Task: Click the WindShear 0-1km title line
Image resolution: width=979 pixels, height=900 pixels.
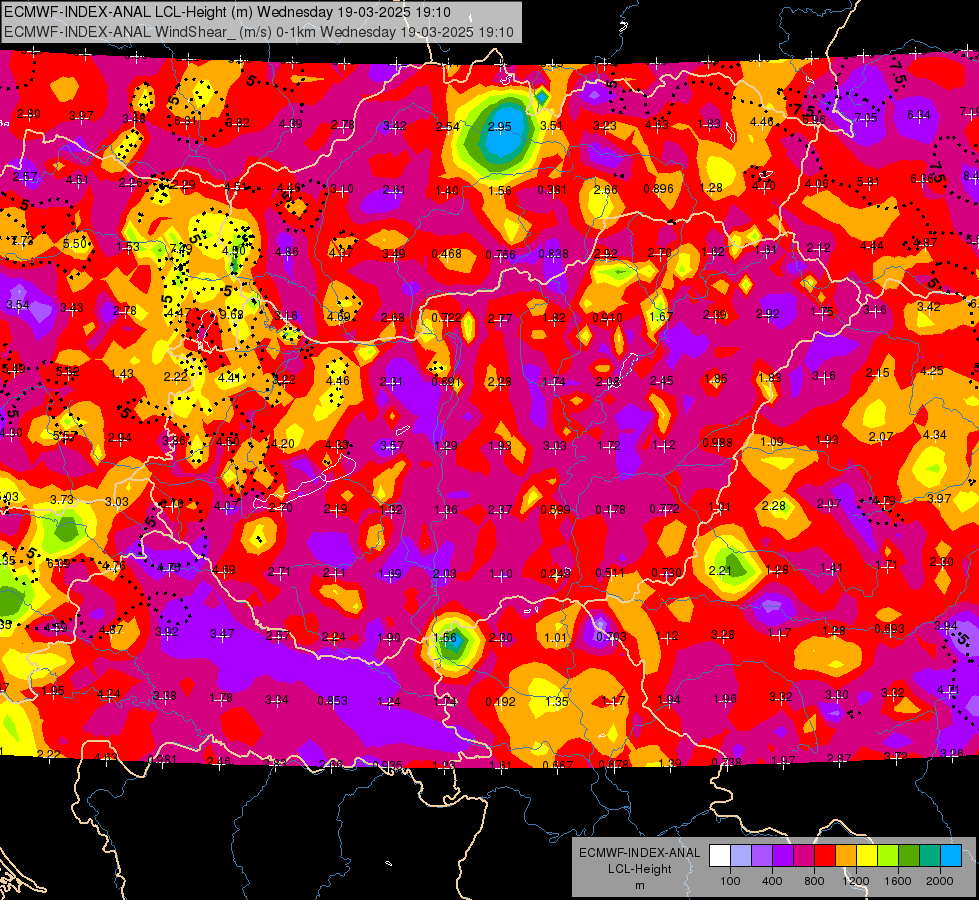Action: (258, 32)
